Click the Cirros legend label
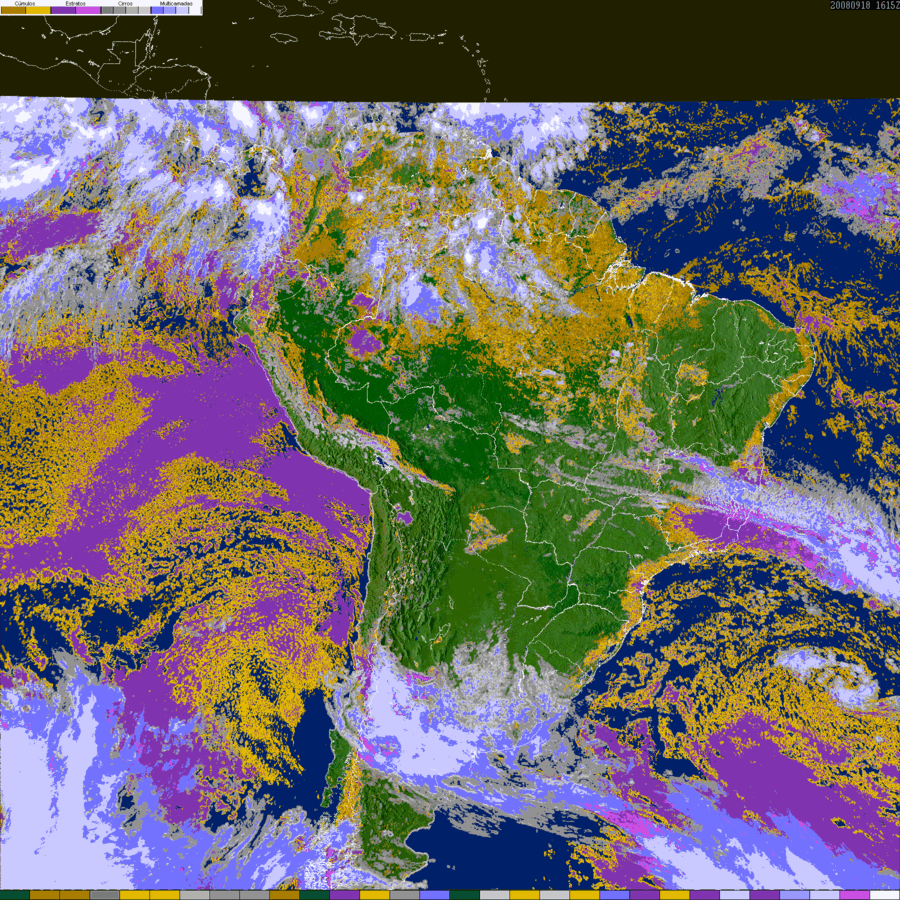The width and height of the screenshot is (900, 900). [125, 3]
